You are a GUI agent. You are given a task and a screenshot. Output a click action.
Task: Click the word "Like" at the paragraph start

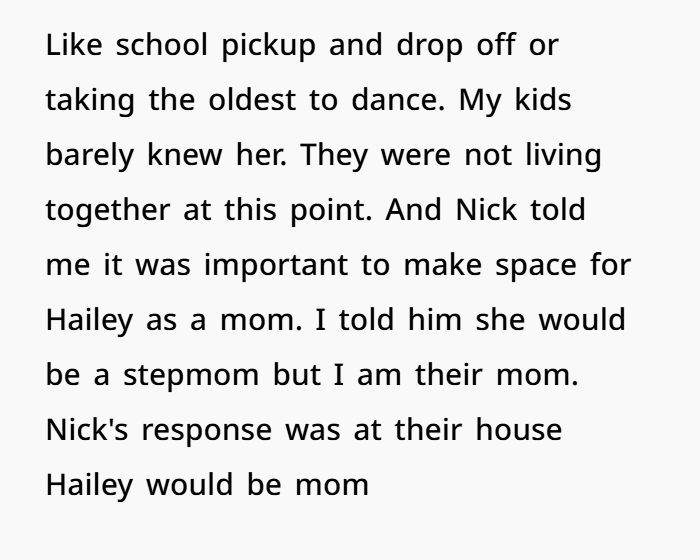[75, 46]
